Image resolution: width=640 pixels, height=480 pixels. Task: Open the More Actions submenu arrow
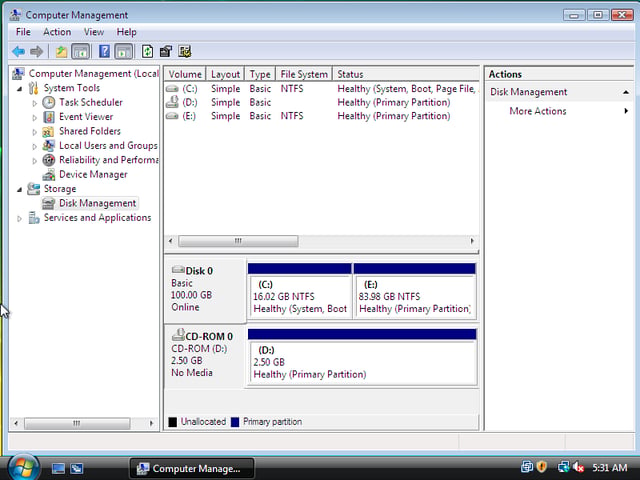coord(626,111)
